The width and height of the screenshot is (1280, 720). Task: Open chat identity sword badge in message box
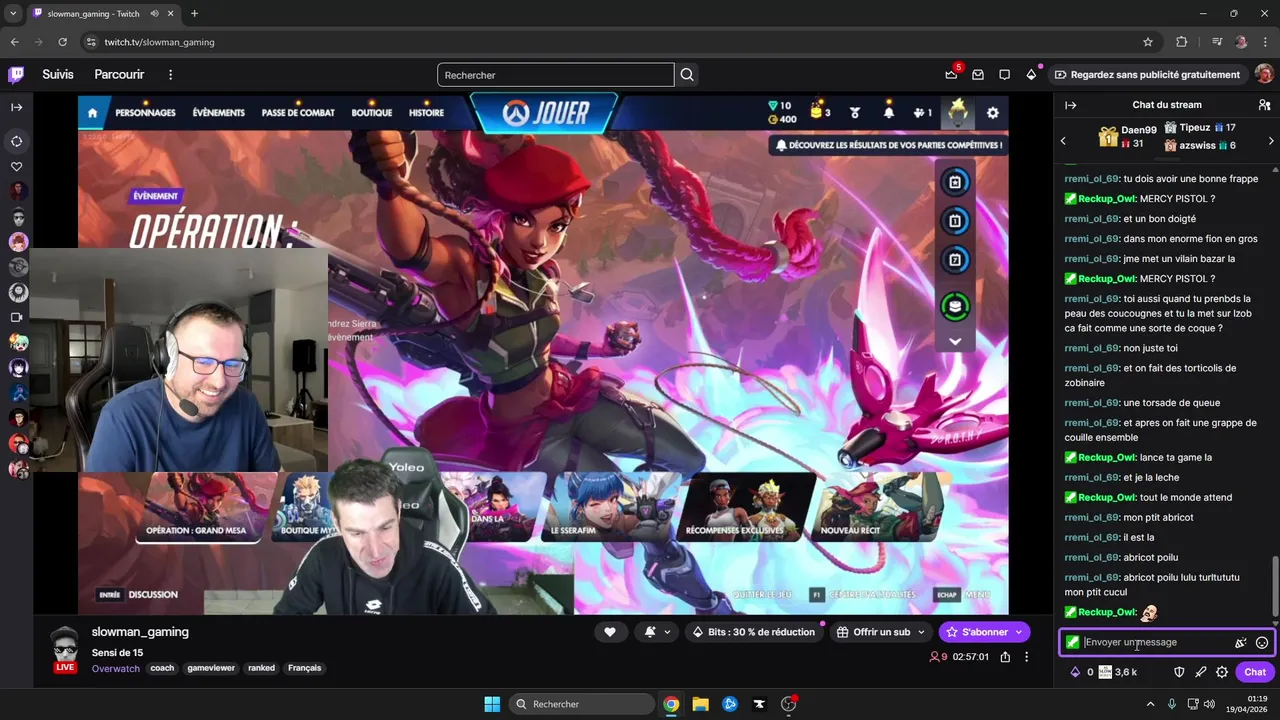1073,642
